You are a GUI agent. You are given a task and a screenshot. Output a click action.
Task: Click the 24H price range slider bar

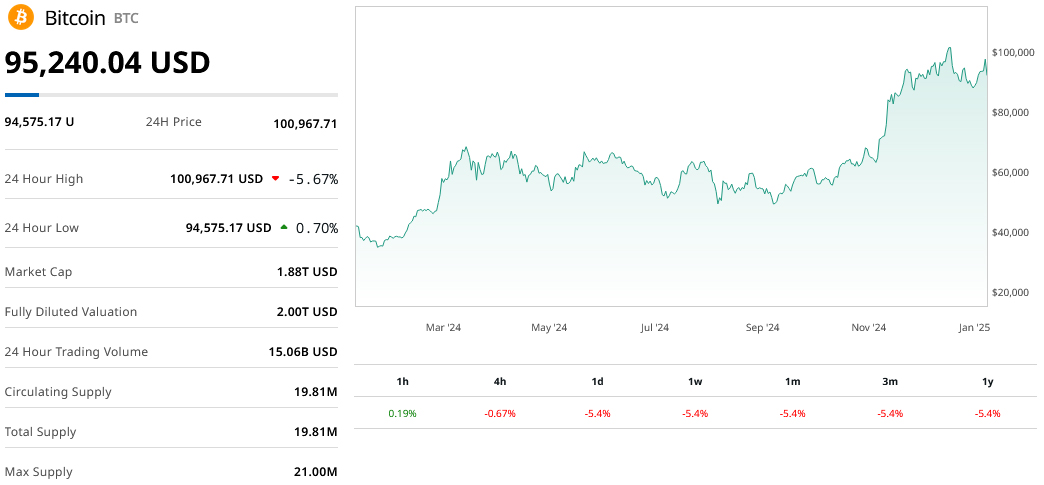pos(171,95)
